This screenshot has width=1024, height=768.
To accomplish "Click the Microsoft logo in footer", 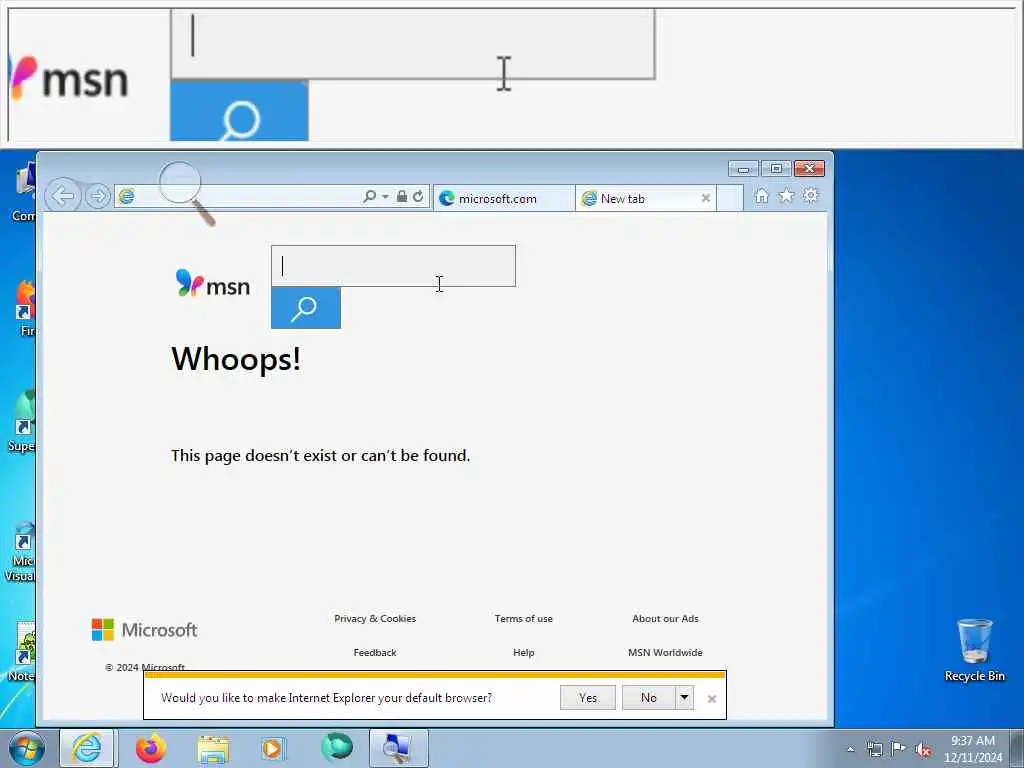I will tap(144, 630).
